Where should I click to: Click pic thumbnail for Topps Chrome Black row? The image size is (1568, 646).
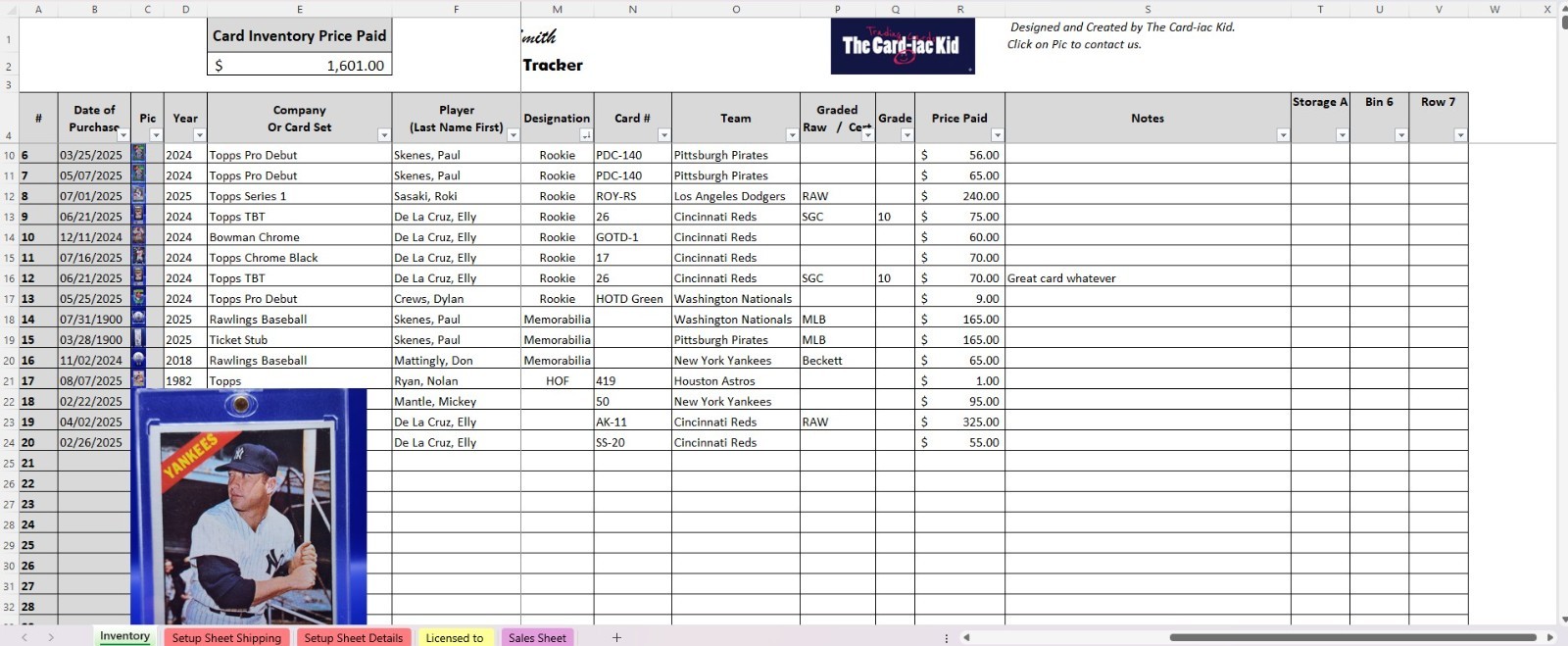tap(138, 257)
